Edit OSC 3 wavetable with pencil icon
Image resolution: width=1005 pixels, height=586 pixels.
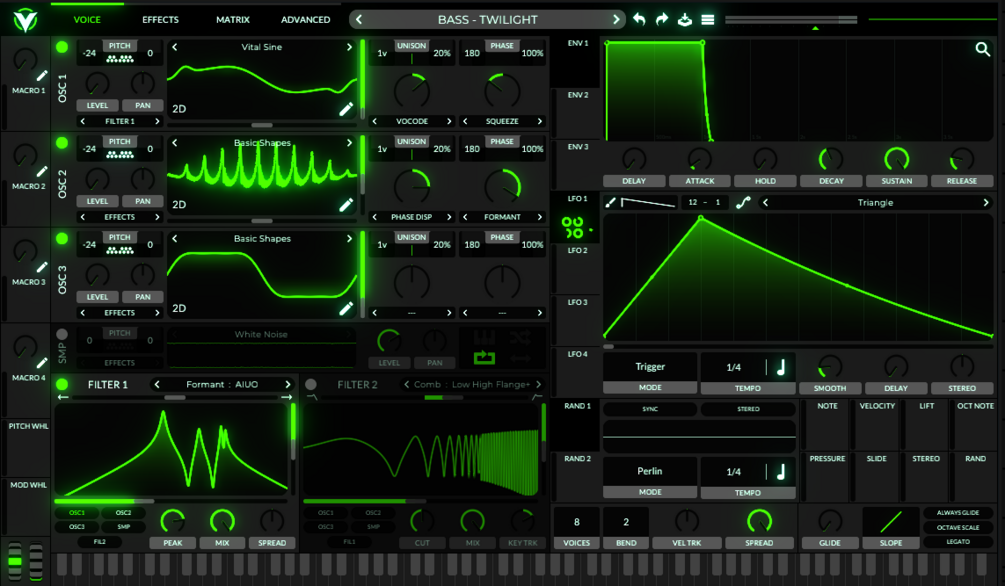[x=346, y=308]
